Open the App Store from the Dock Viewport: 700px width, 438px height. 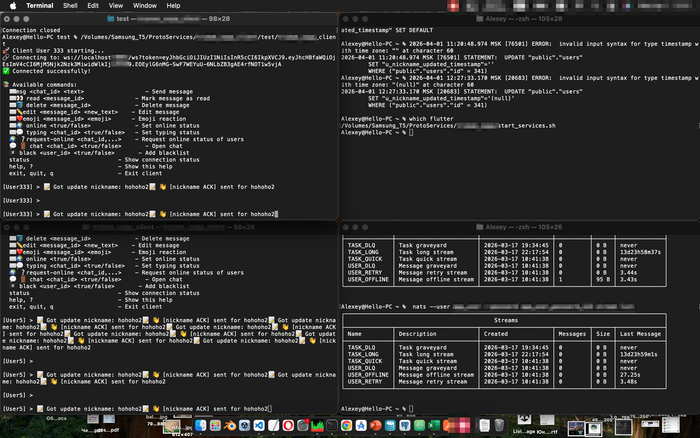pos(361,425)
